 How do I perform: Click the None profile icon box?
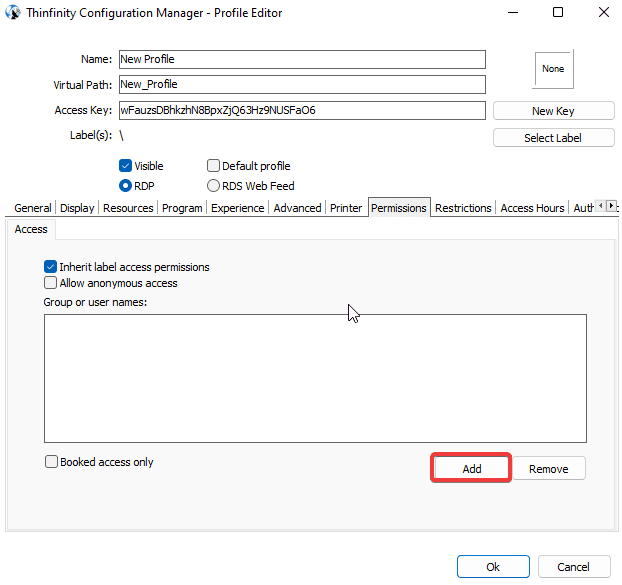click(x=553, y=69)
